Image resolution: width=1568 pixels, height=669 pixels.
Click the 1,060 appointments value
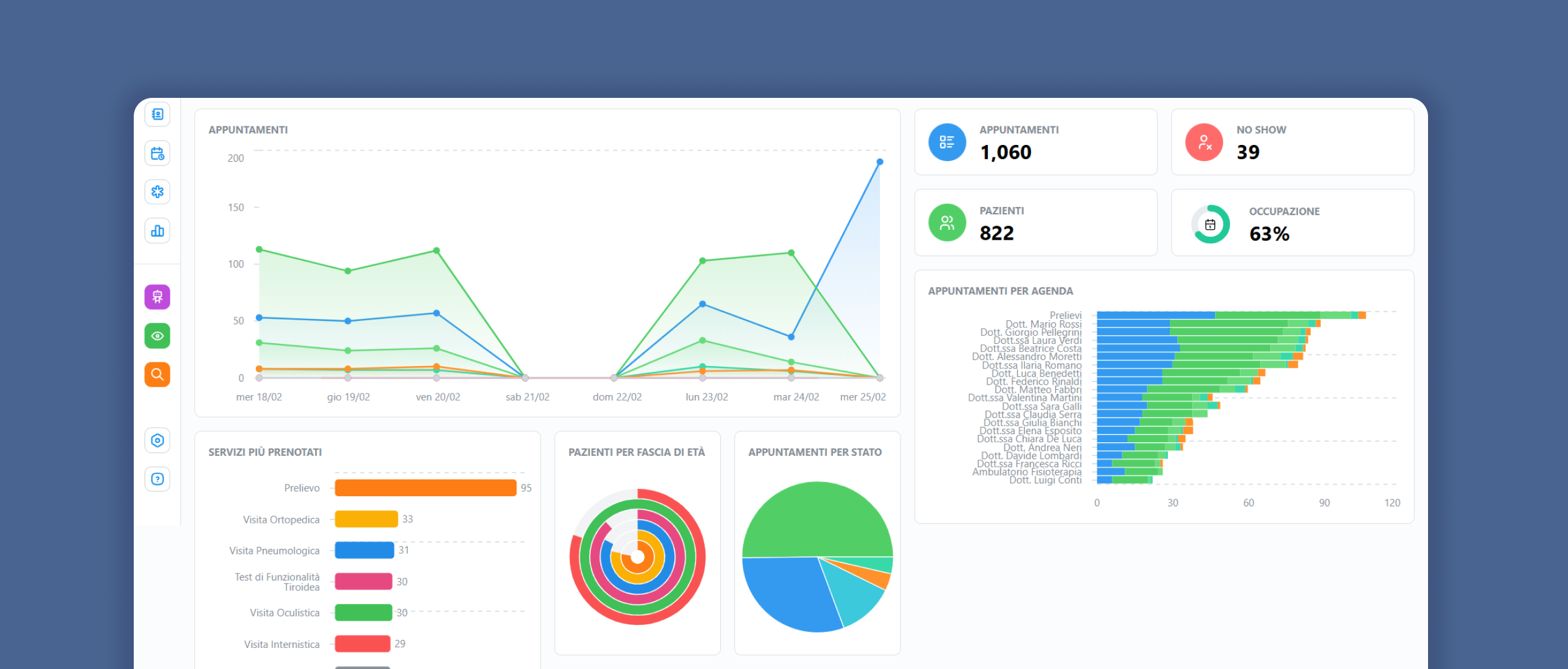click(x=1006, y=152)
